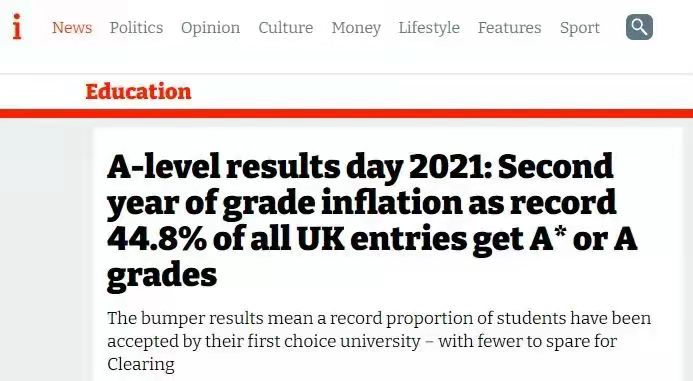
Task: Click the red 'i' newspaper logo
Action: (17, 27)
